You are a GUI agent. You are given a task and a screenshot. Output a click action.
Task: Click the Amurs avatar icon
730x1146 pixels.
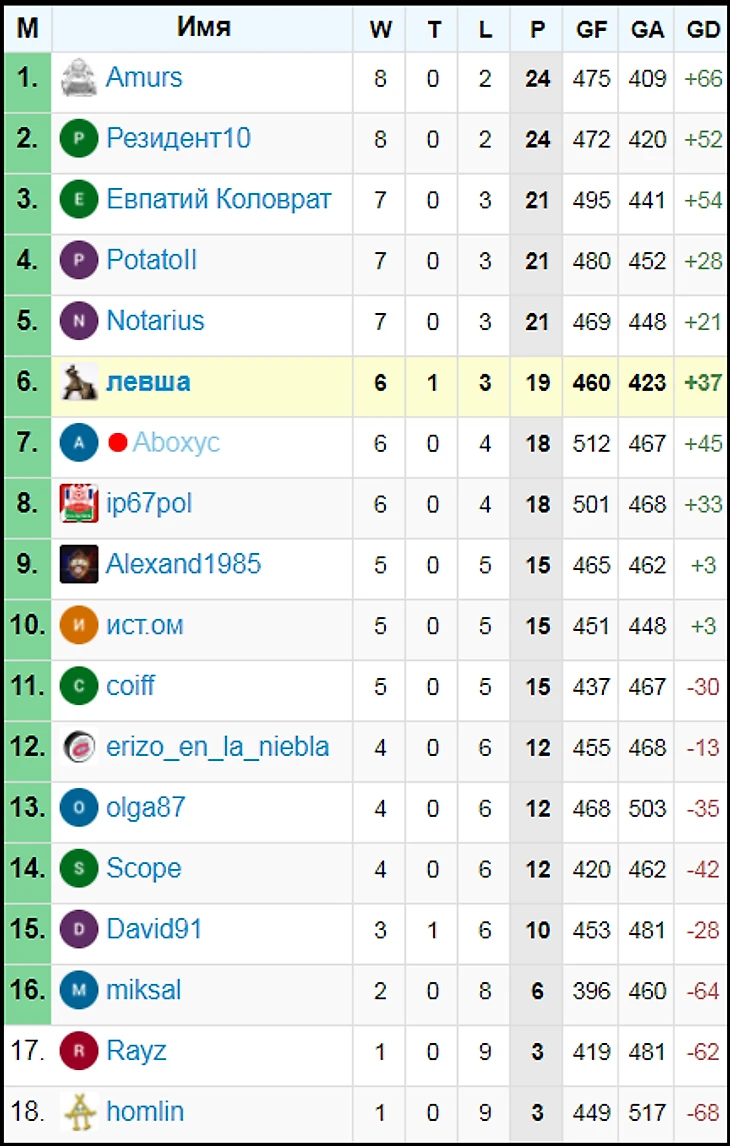point(79,77)
